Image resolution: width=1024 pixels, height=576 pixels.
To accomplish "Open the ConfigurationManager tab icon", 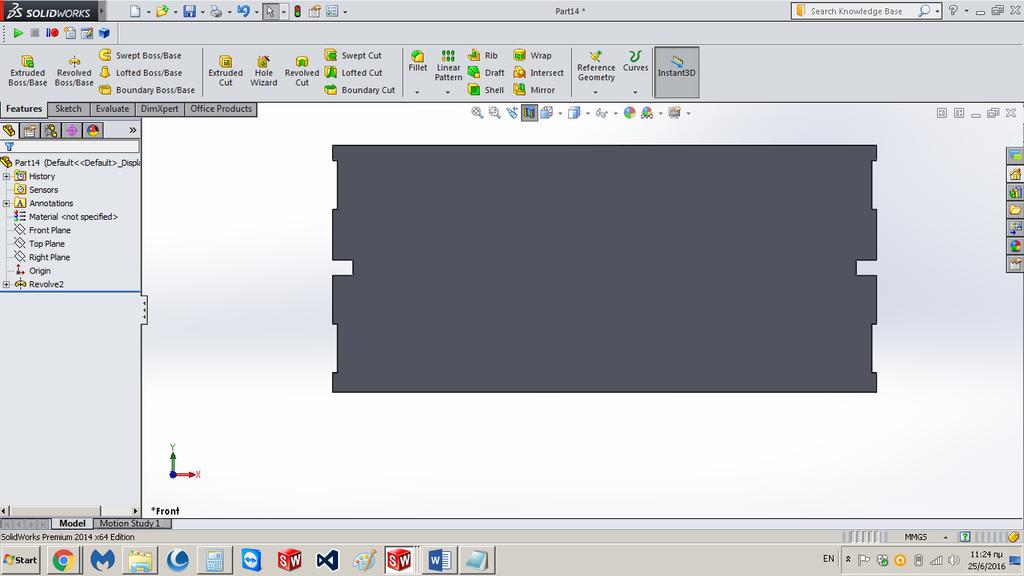I will [50, 131].
